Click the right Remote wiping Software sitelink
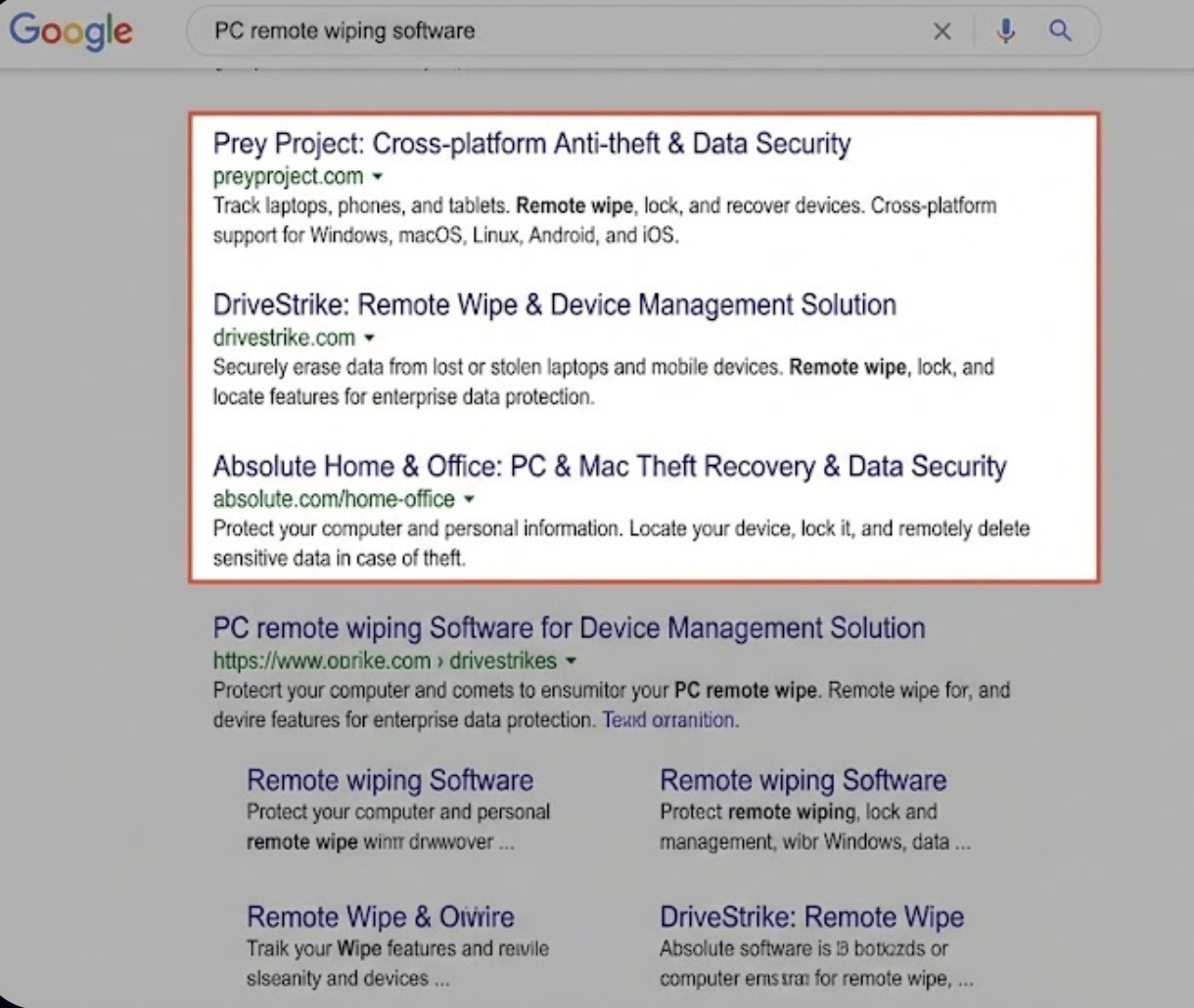The height and width of the screenshot is (1008, 1194). click(803, 780)
